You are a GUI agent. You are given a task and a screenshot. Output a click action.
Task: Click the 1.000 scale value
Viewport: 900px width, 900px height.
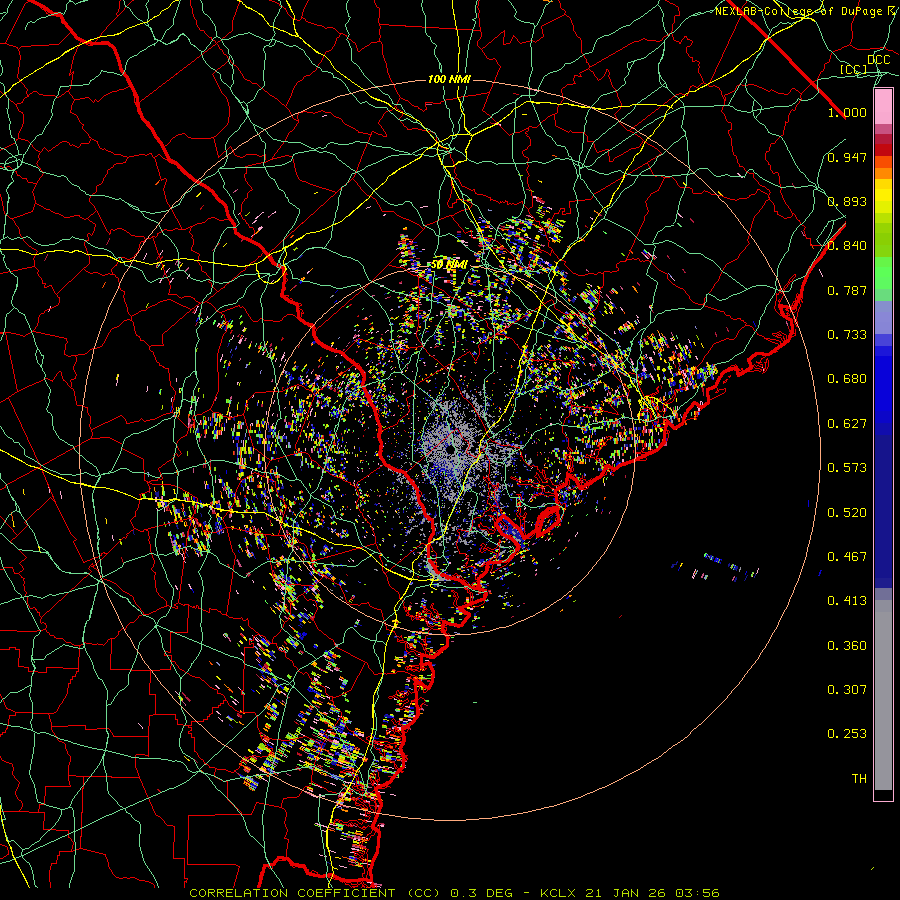coord(847,112)
